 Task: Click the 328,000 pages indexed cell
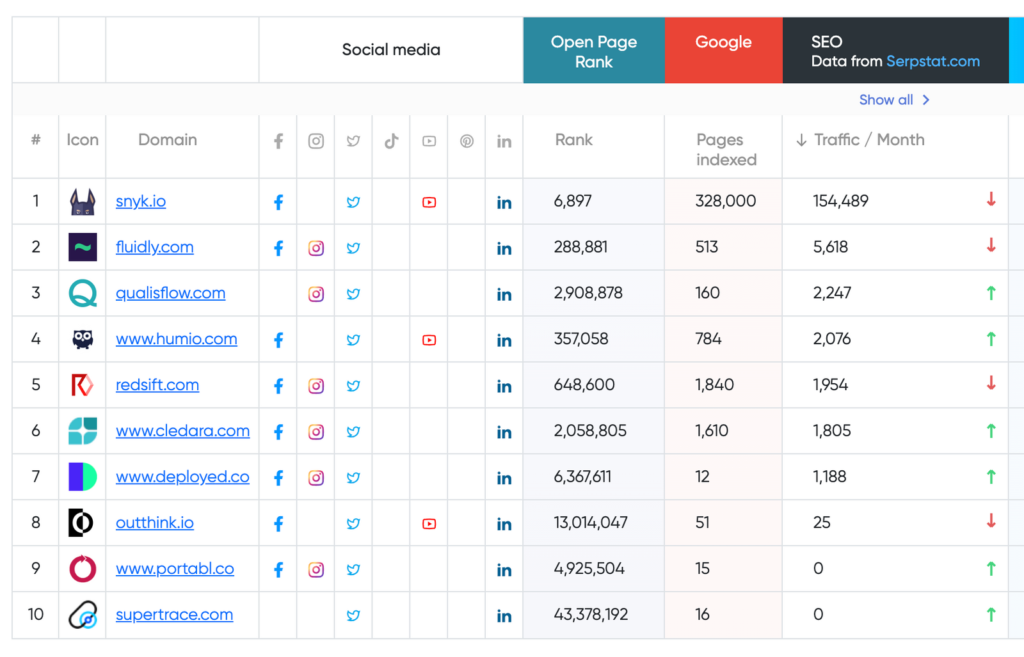click(726, 200)
